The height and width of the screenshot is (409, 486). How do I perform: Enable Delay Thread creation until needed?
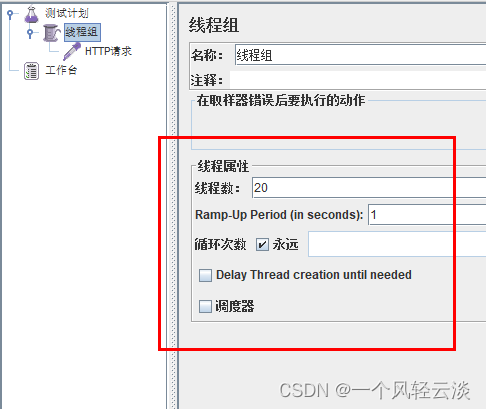pos(205,275)
